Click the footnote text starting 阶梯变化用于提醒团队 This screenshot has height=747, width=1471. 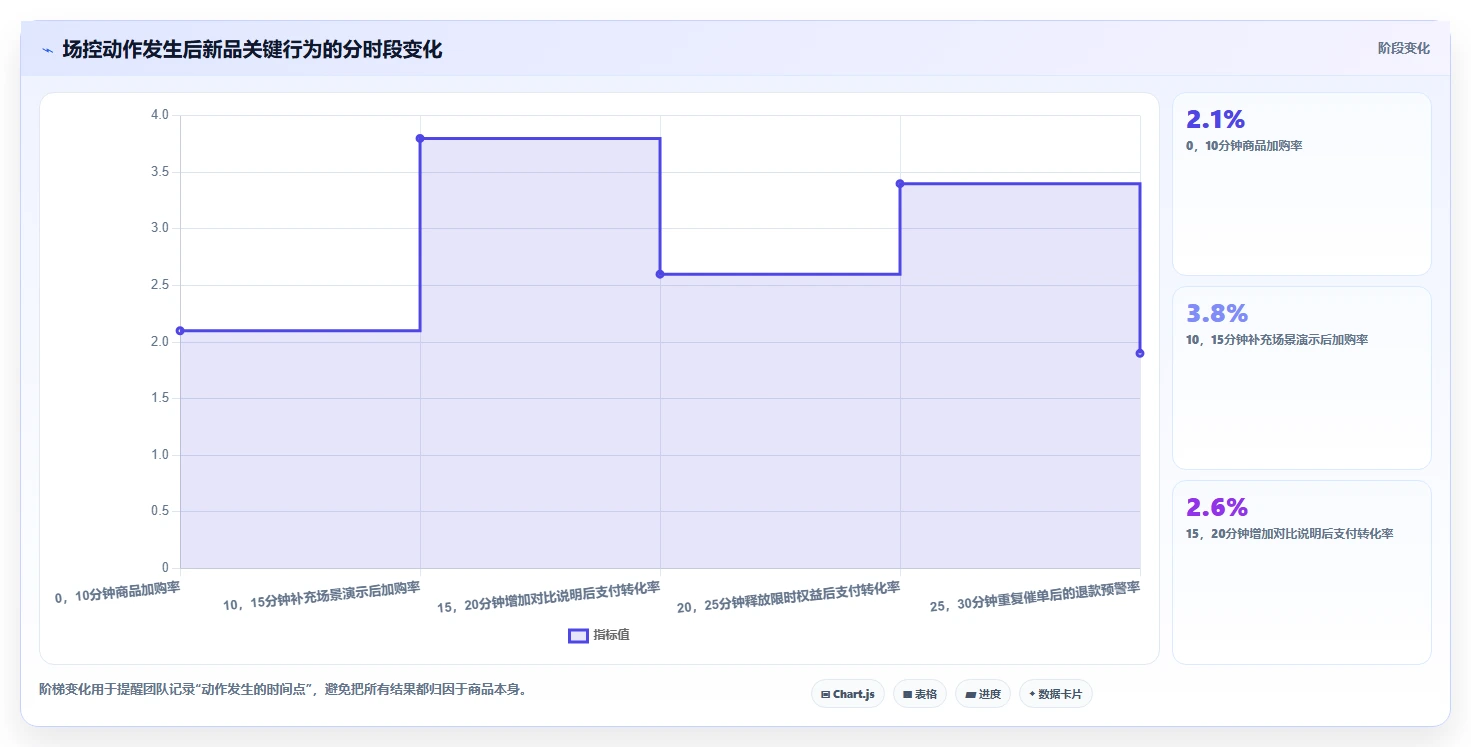(x=283, y=690)
